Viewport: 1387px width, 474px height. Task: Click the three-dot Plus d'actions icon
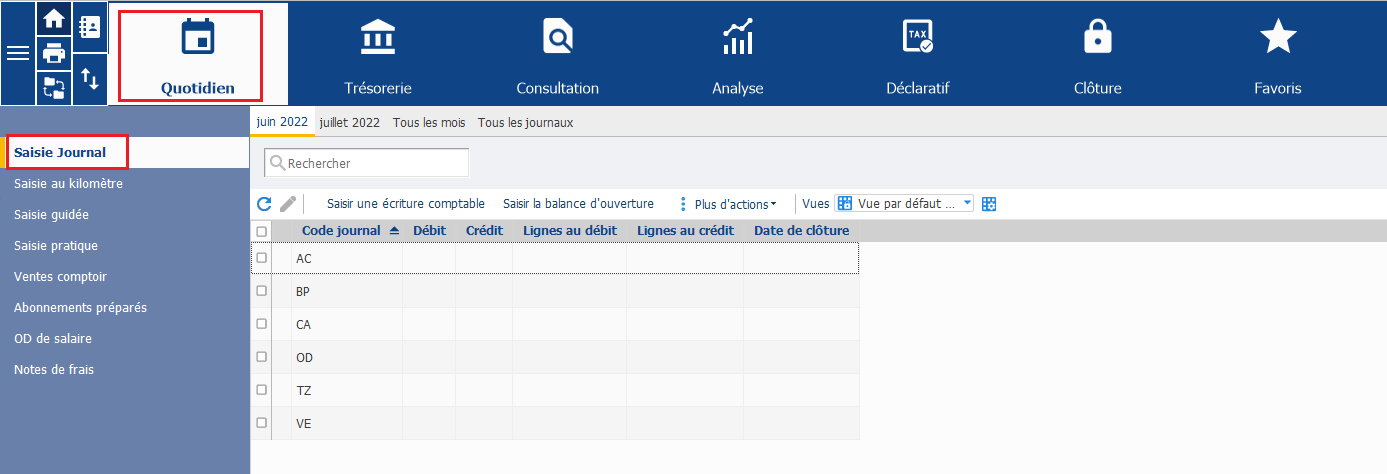pos(683,204)
